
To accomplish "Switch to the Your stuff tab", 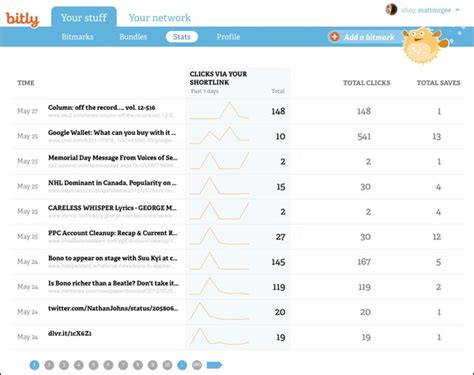I will [x=84, y=17].
